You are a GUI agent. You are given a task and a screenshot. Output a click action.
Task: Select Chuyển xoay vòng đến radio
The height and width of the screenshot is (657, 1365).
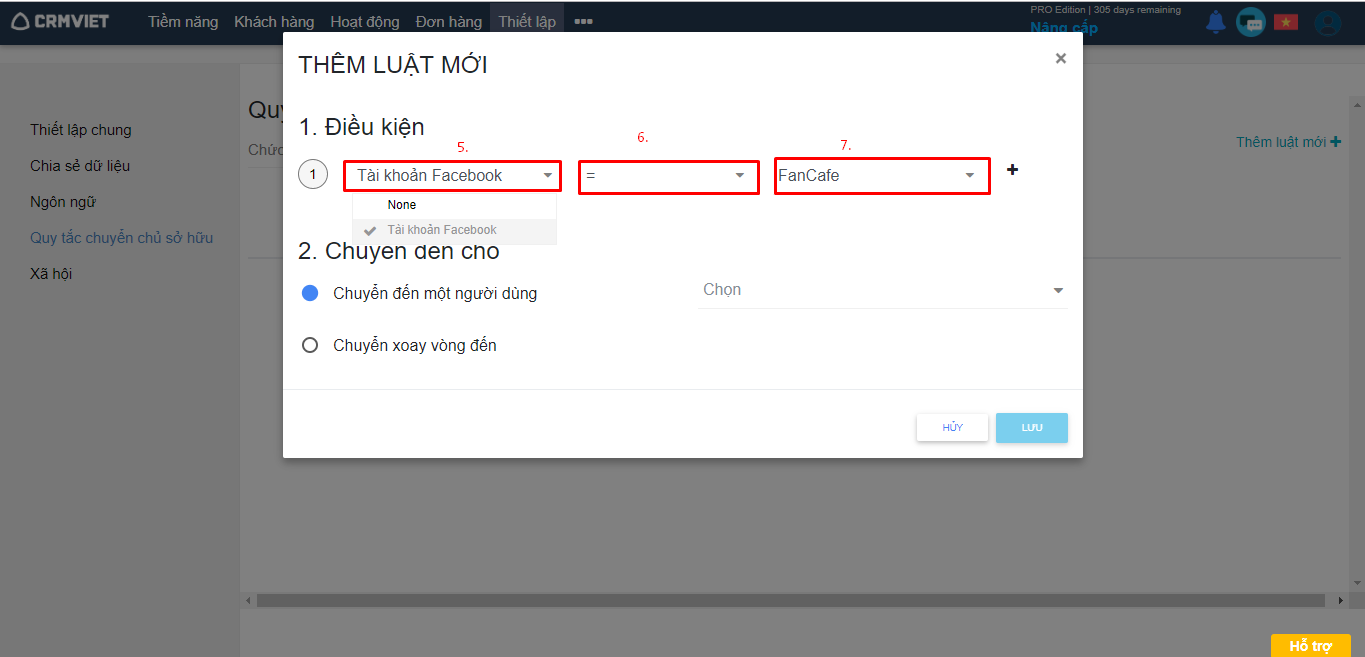pyautogui.click(x=310, y=345)
